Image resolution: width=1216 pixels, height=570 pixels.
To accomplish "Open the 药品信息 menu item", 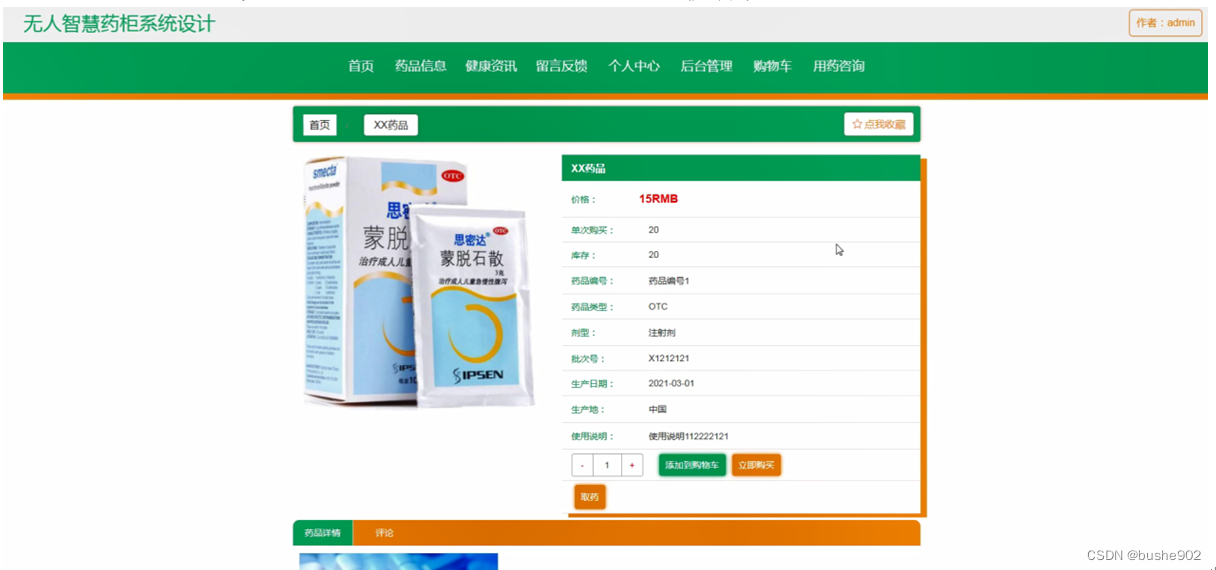I will click(x=420, y=66).
